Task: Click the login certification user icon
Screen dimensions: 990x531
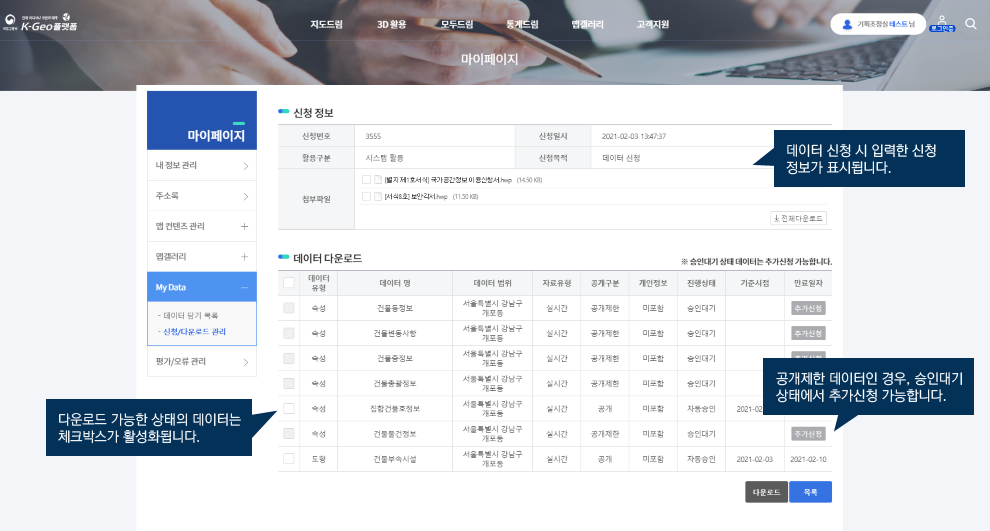Action: [x=942, y=23]
